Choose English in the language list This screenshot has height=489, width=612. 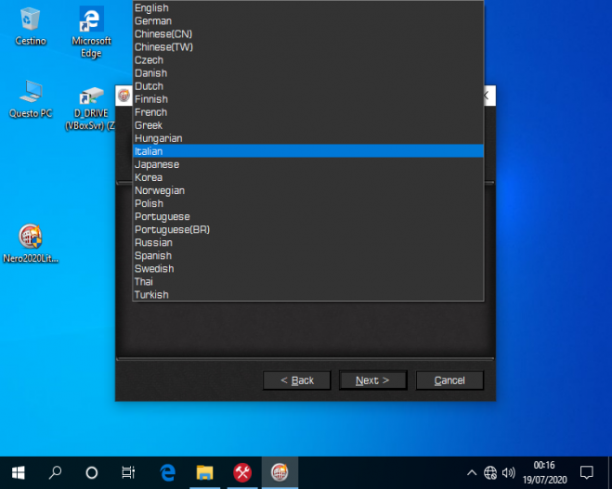pos(308,8)
